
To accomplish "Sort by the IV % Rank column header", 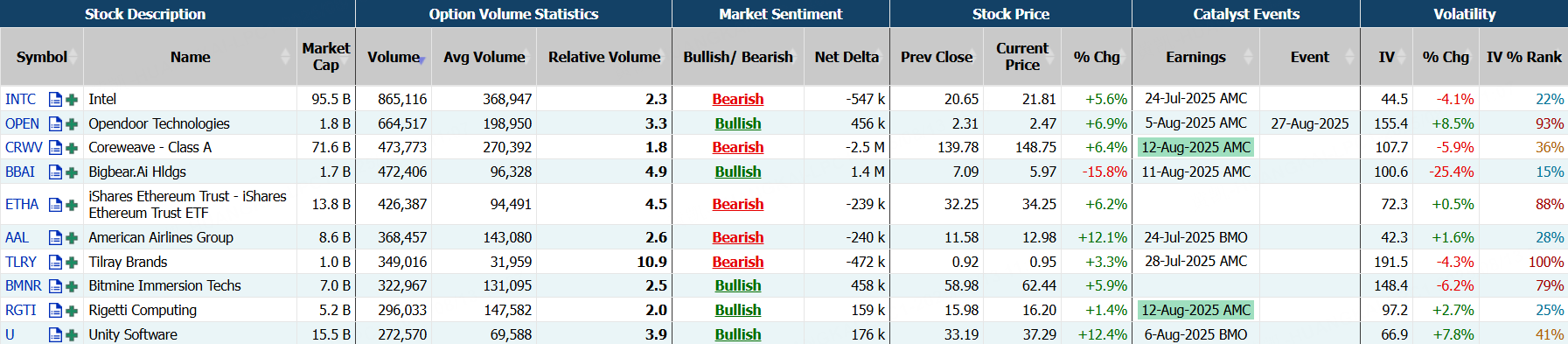I will [x=1523, y=57].
